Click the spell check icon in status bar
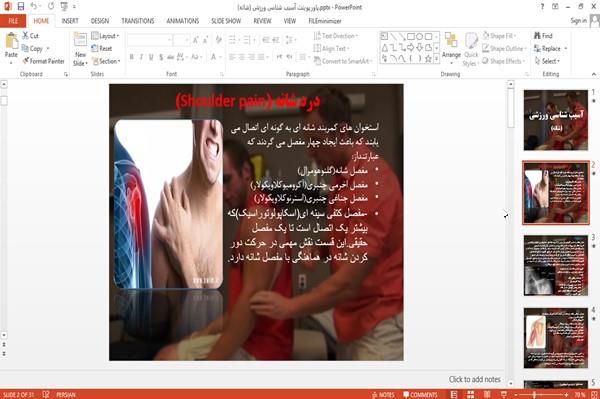This screenshot has width=600, height=399. click(x=46, y=394)
